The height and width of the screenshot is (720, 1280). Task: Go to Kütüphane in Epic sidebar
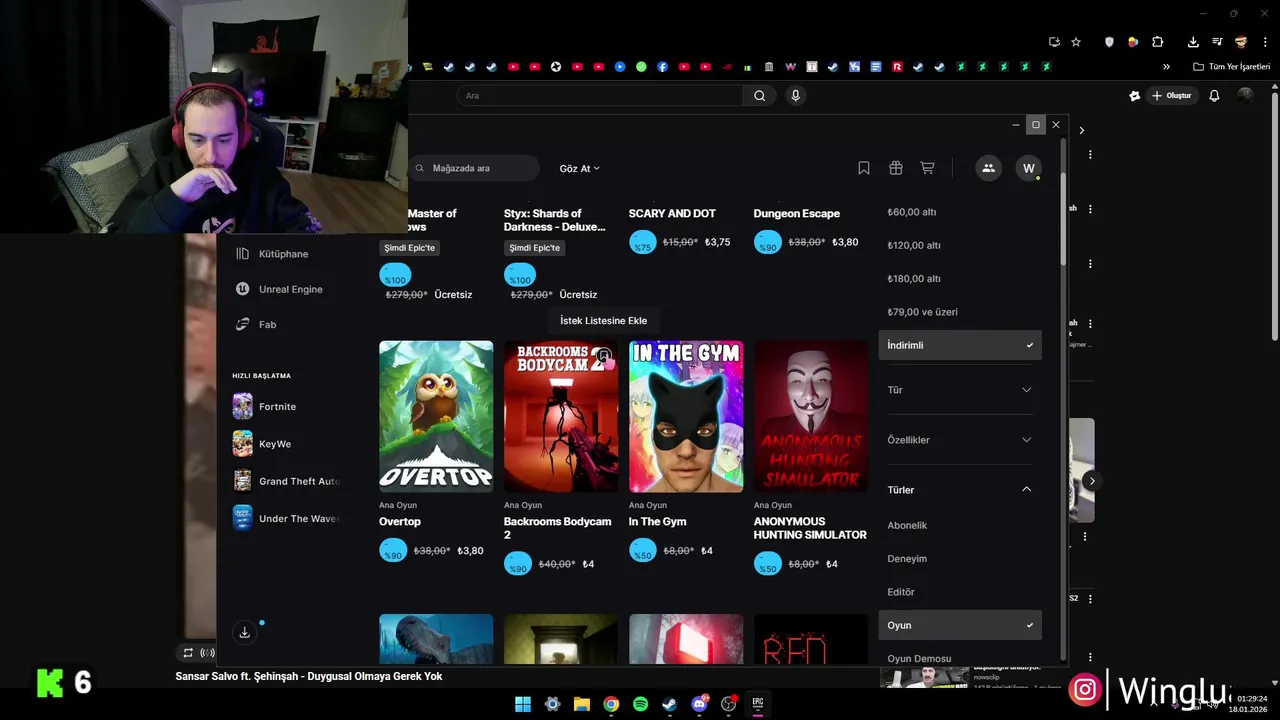[x=284, y=254]
